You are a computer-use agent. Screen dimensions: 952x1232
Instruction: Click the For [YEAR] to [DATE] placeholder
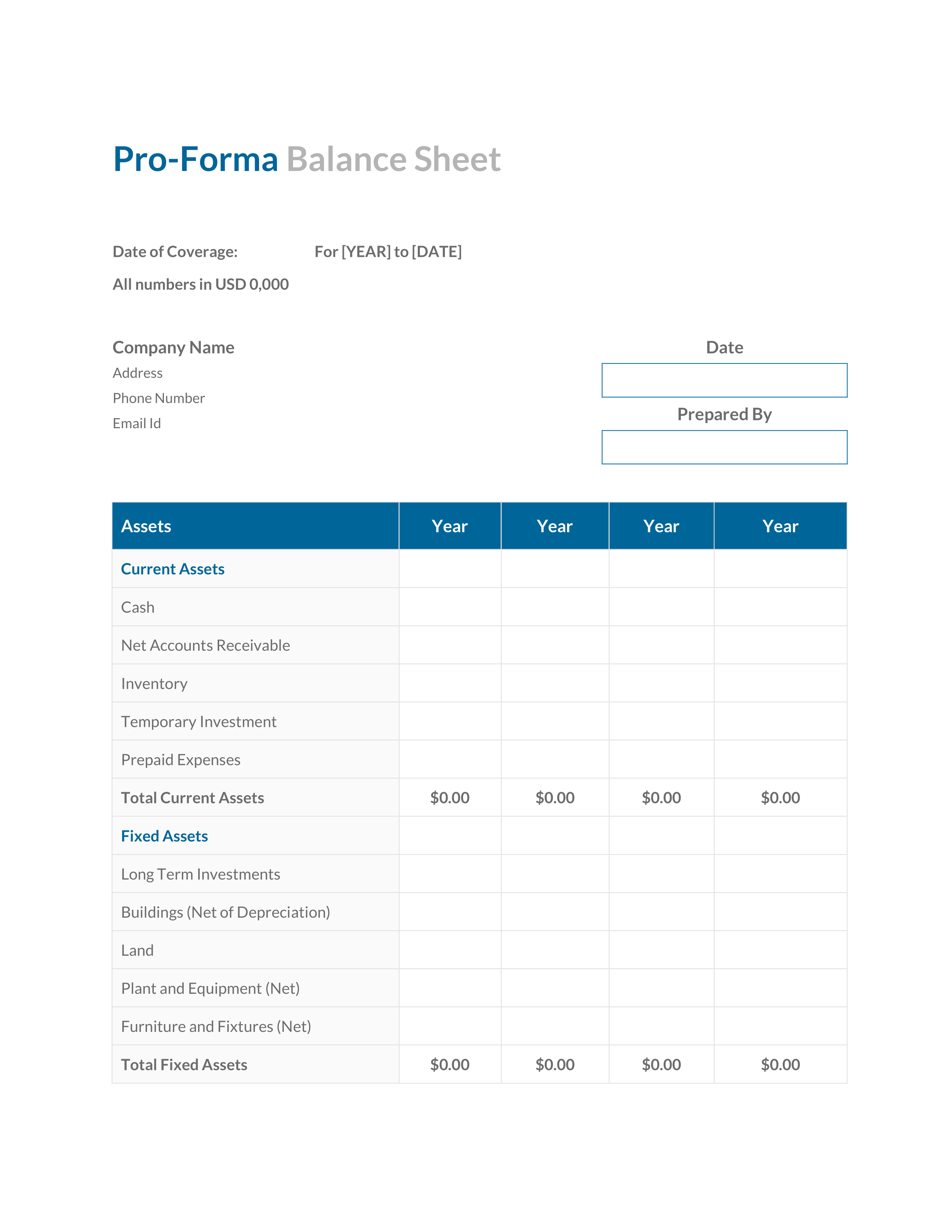click(388, 252)
